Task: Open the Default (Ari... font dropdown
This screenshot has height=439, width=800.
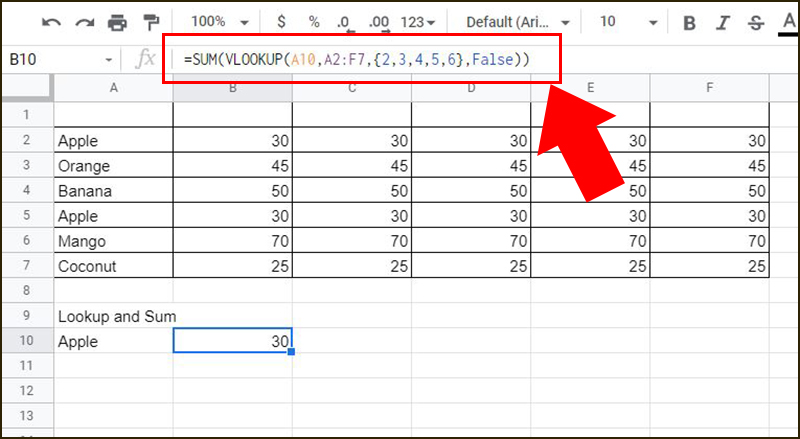Action: [518, 22]
